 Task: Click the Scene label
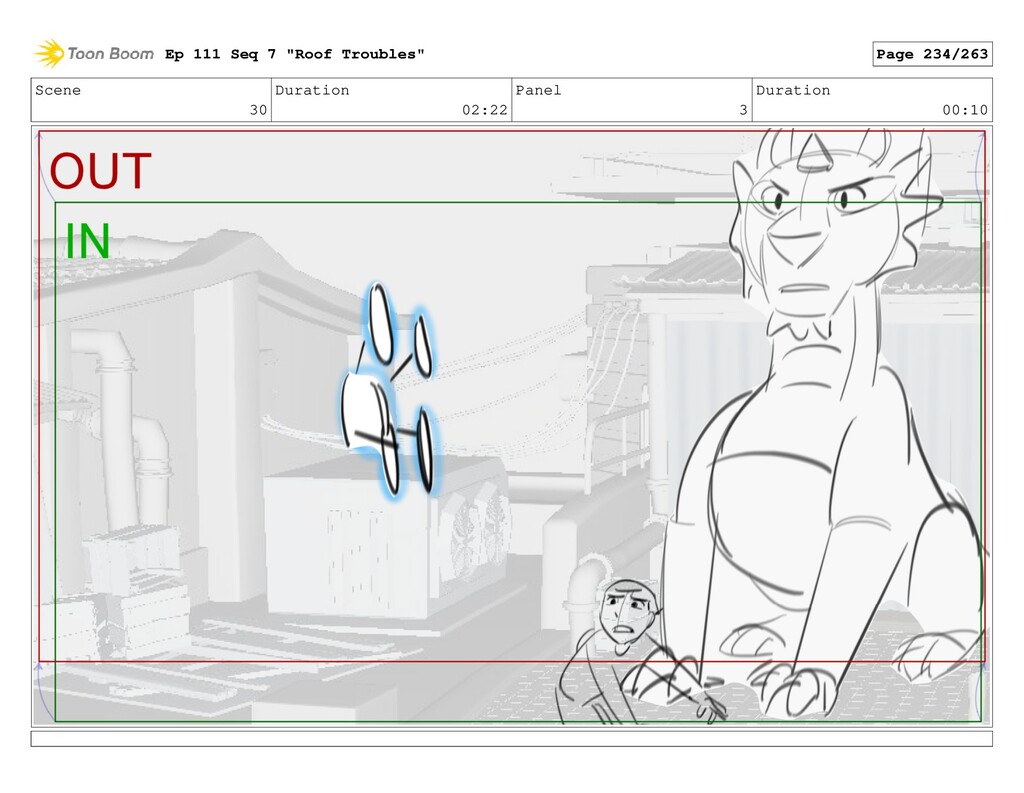[58, 90]
